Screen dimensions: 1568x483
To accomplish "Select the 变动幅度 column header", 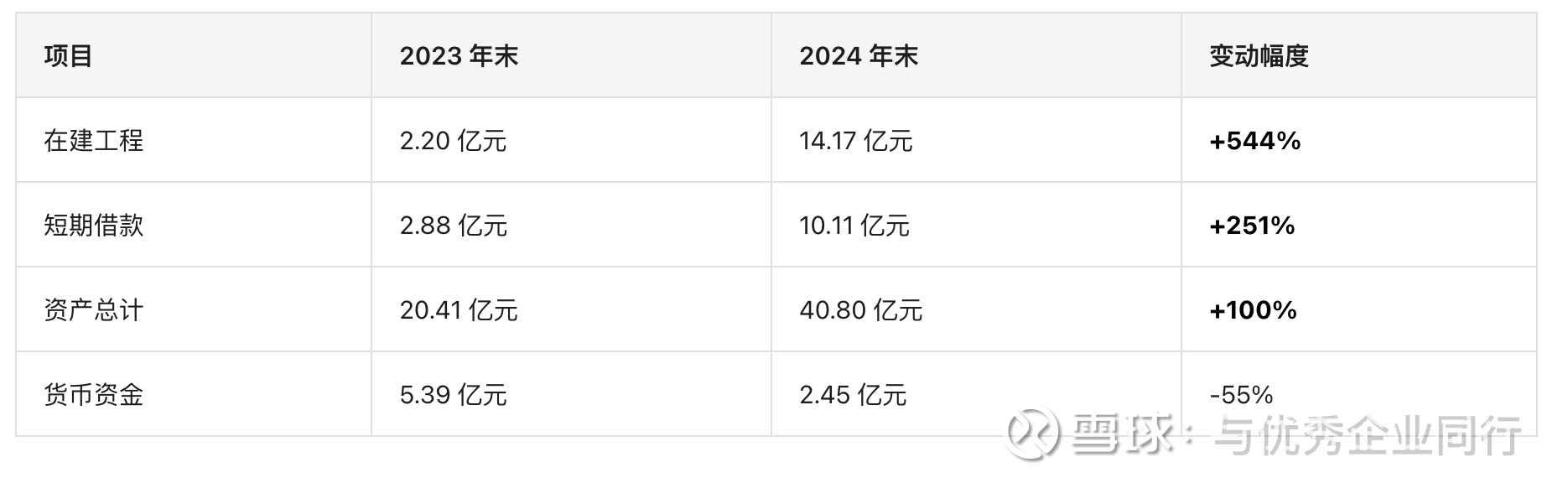I will tap(1259, 56).
